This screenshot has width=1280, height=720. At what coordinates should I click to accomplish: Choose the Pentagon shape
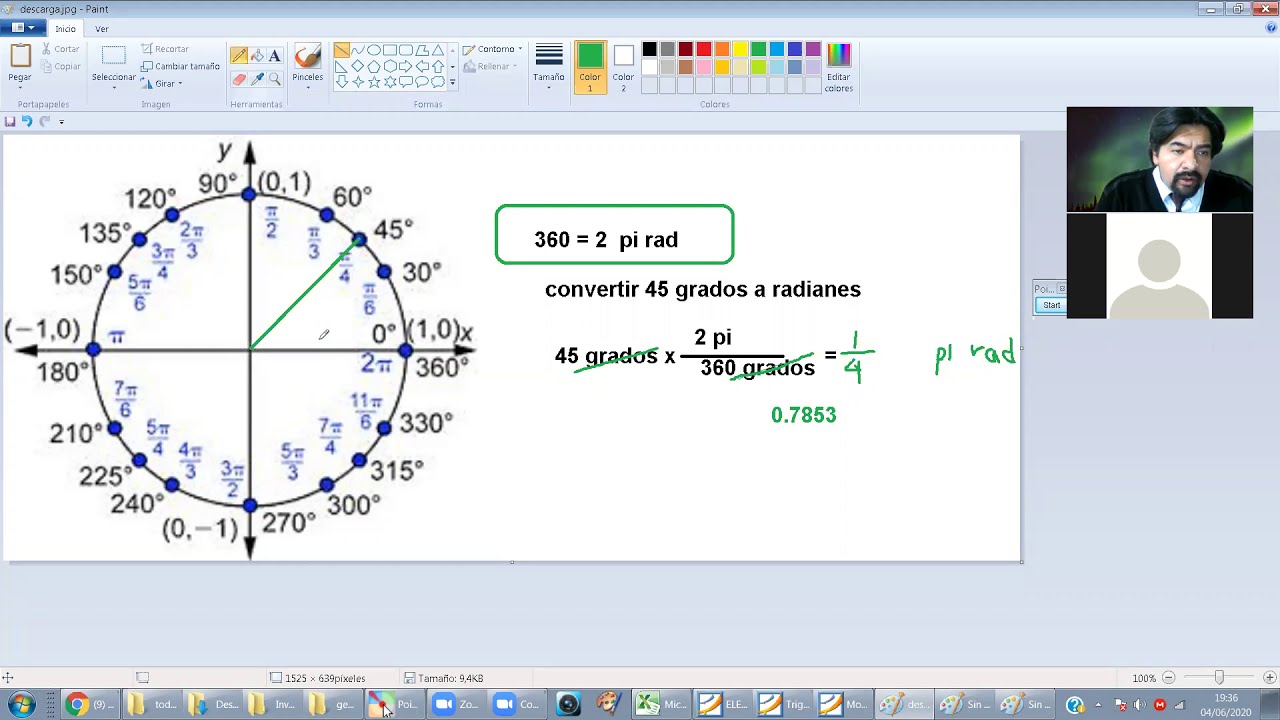374,66
